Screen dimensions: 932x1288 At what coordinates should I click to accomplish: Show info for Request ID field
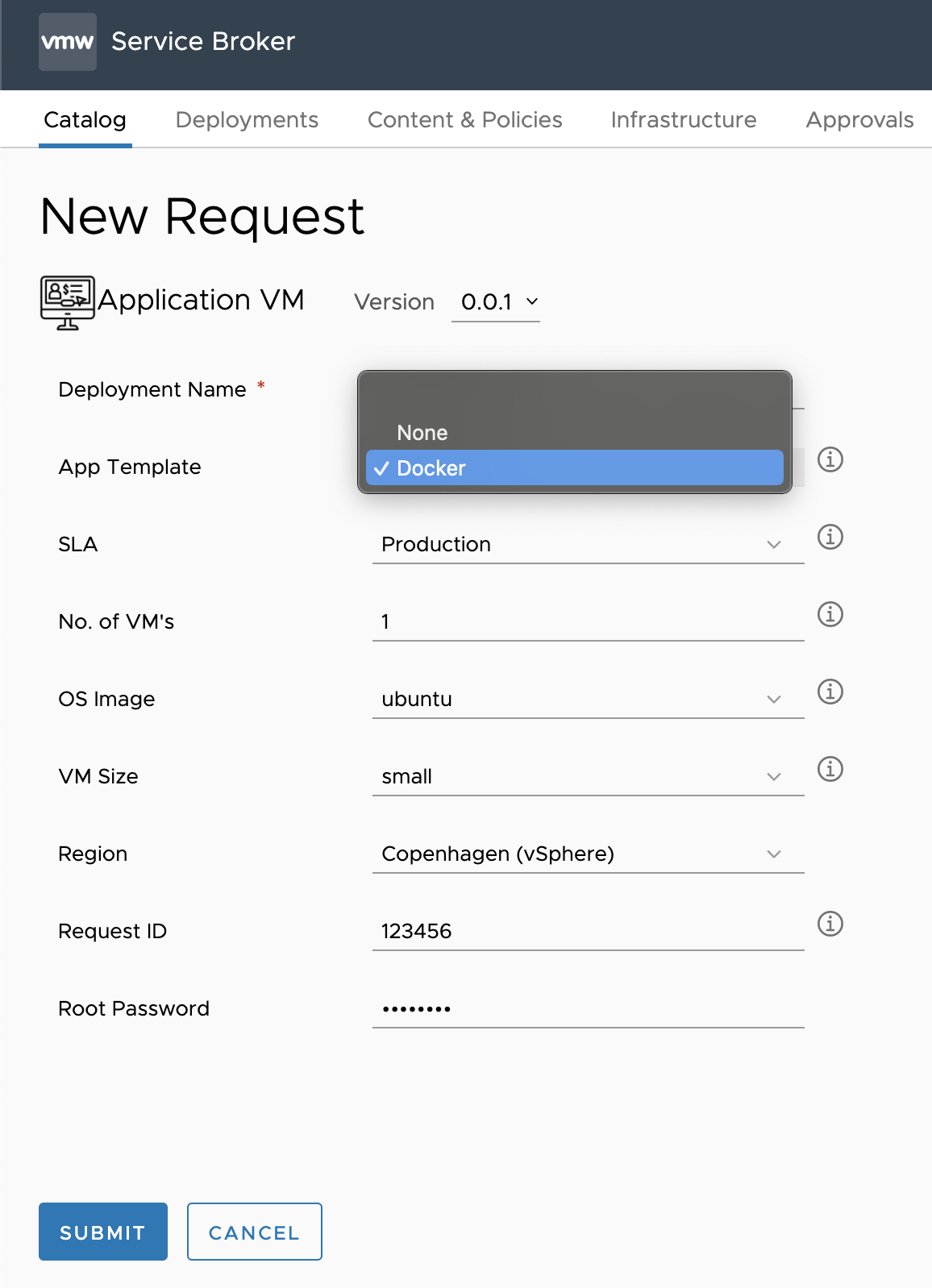point(830,924)
